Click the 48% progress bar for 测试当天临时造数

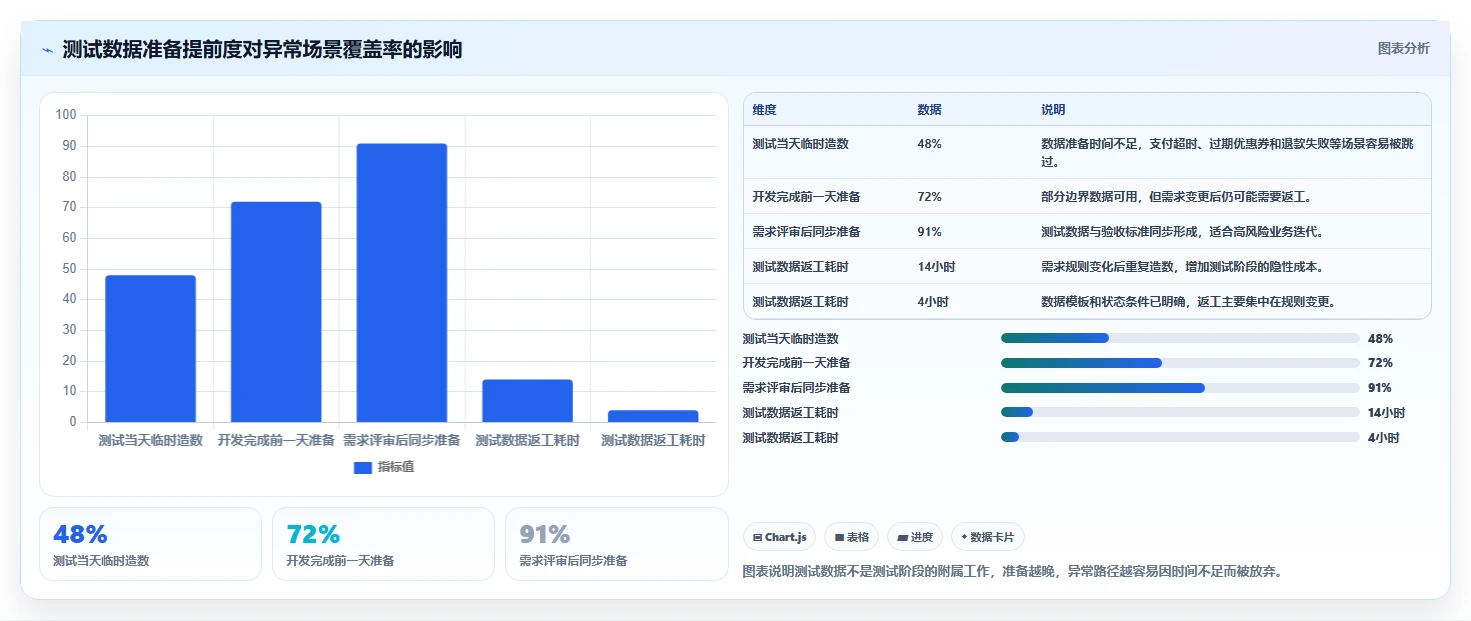pyautogui.click(x=1180, y=338)
